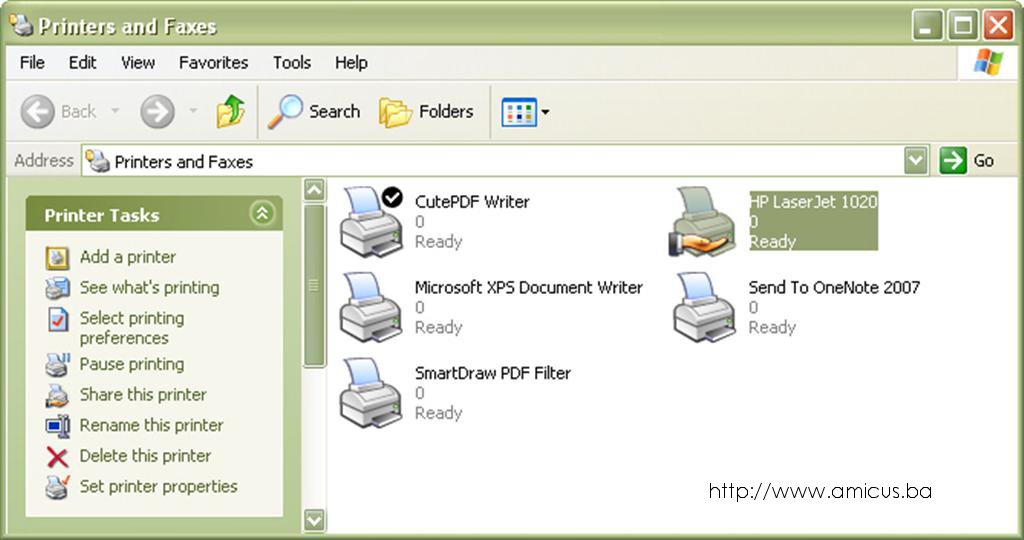Select the HP LaserJet 1020 shared printer icon
This screenshot has height=540, width=1024.
[x=703, y=221]
